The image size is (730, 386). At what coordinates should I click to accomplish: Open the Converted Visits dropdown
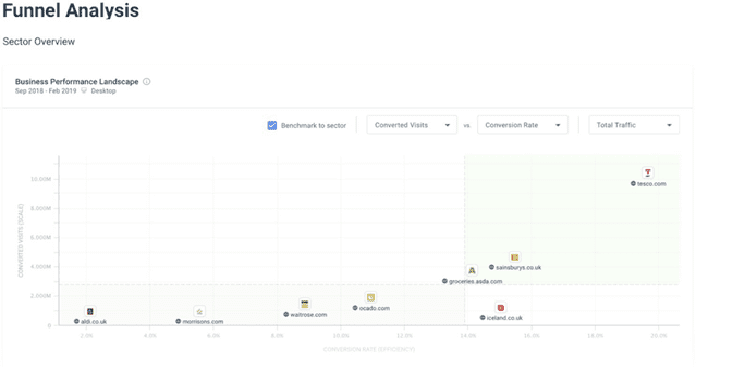tap(412, 125)
